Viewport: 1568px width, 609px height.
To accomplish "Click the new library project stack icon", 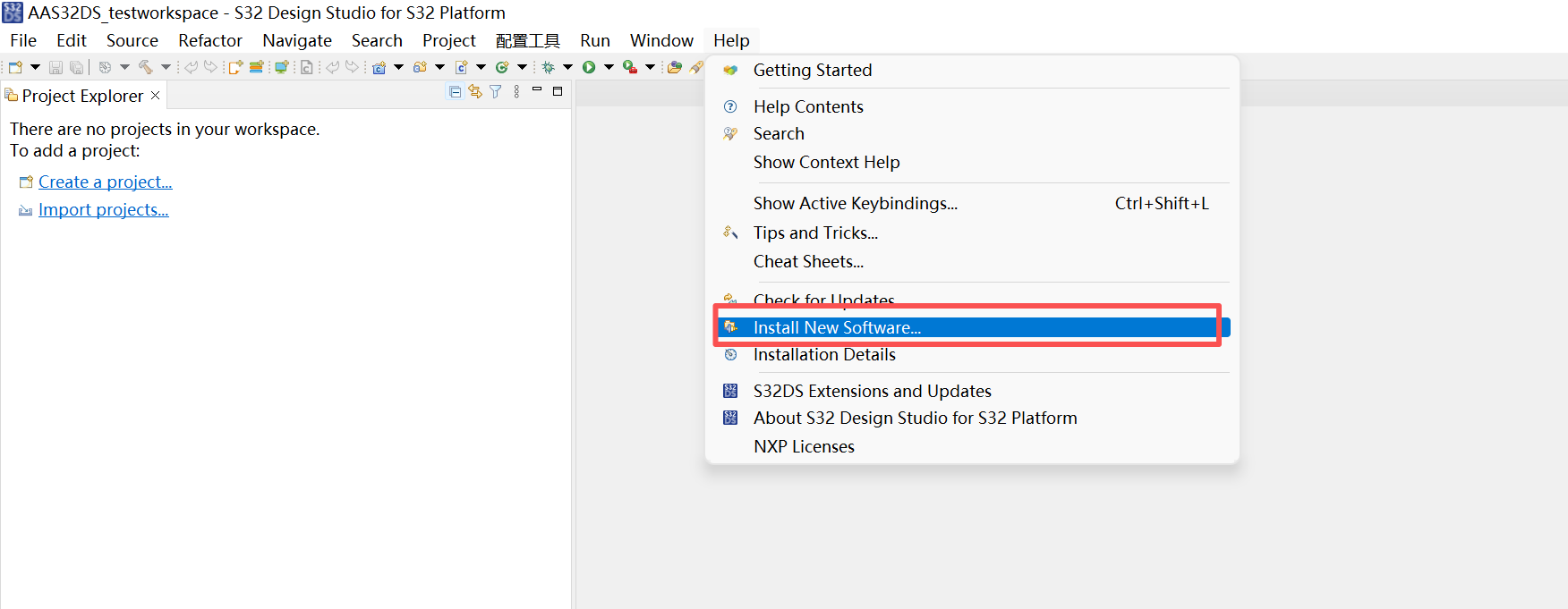I will click(x=256, y=67).
